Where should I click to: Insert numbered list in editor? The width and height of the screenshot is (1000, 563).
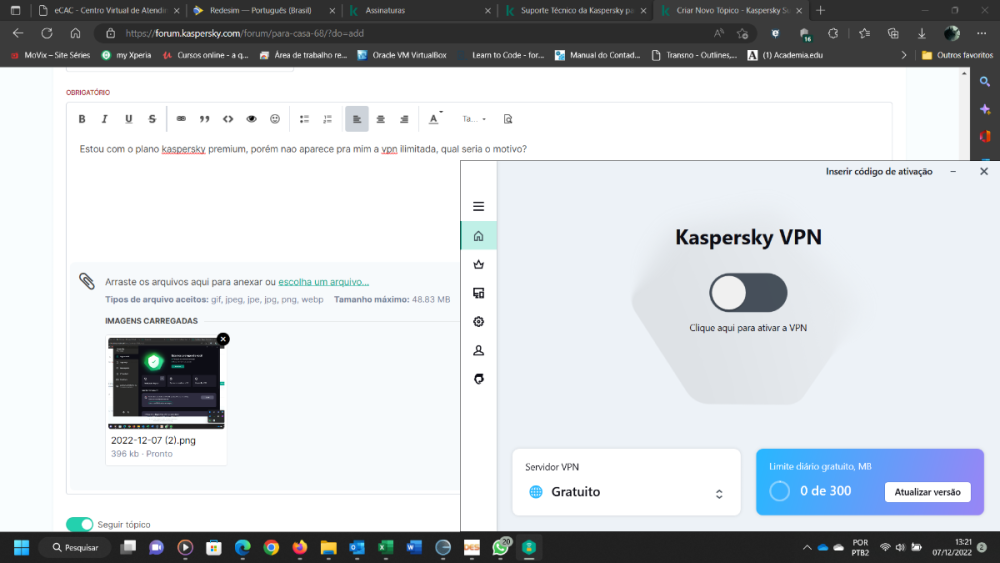pos(328,119)
